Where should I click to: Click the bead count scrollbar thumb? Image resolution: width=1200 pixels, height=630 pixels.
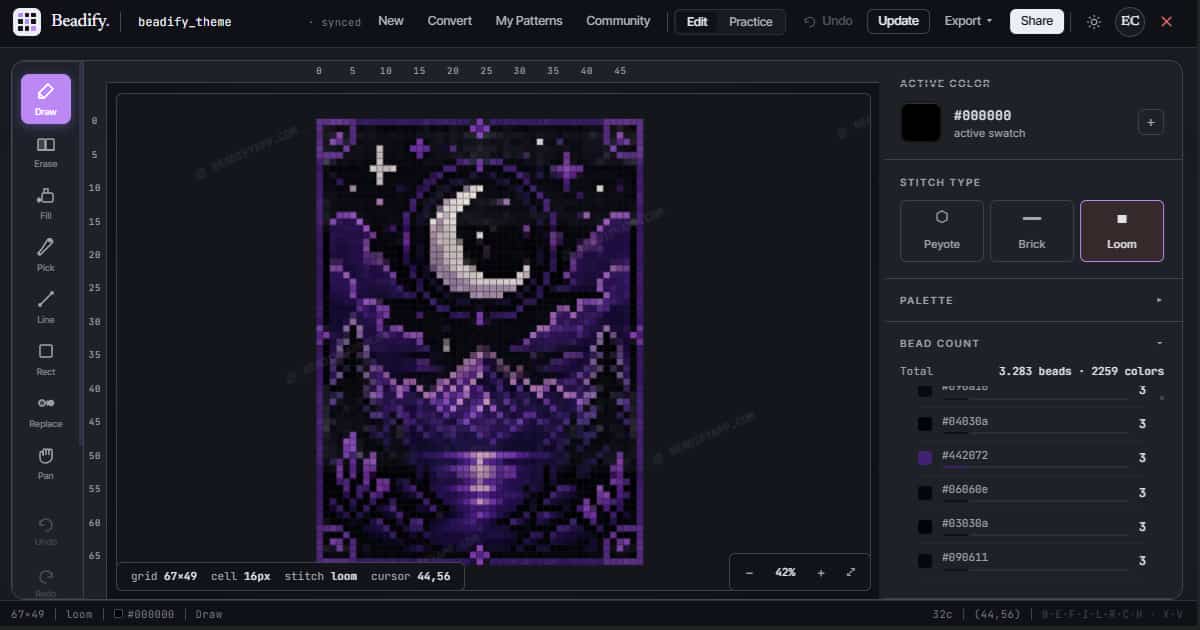1161,397
